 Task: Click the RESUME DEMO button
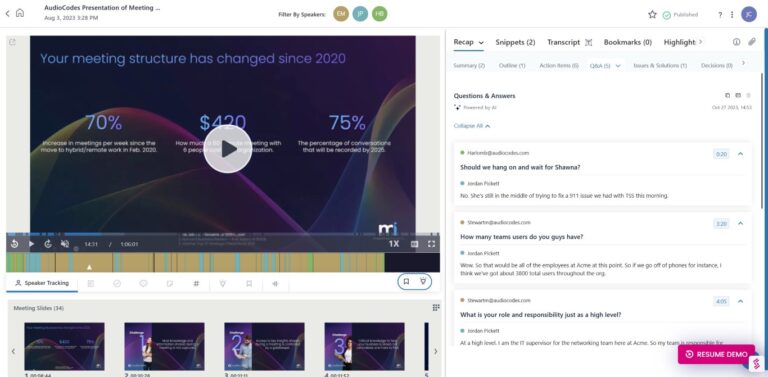click(716, 354)
